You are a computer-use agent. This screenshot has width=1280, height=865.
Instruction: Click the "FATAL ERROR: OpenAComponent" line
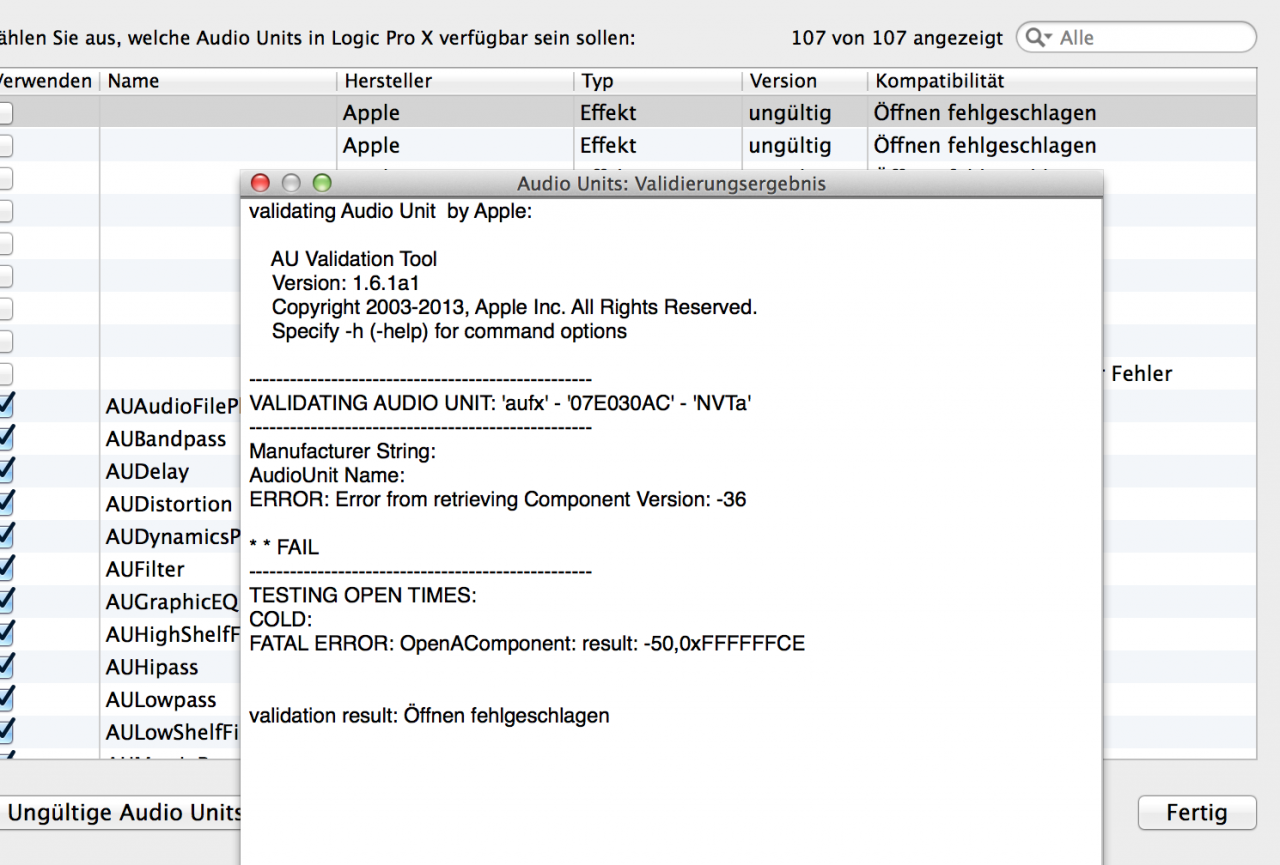click(527, 643)
